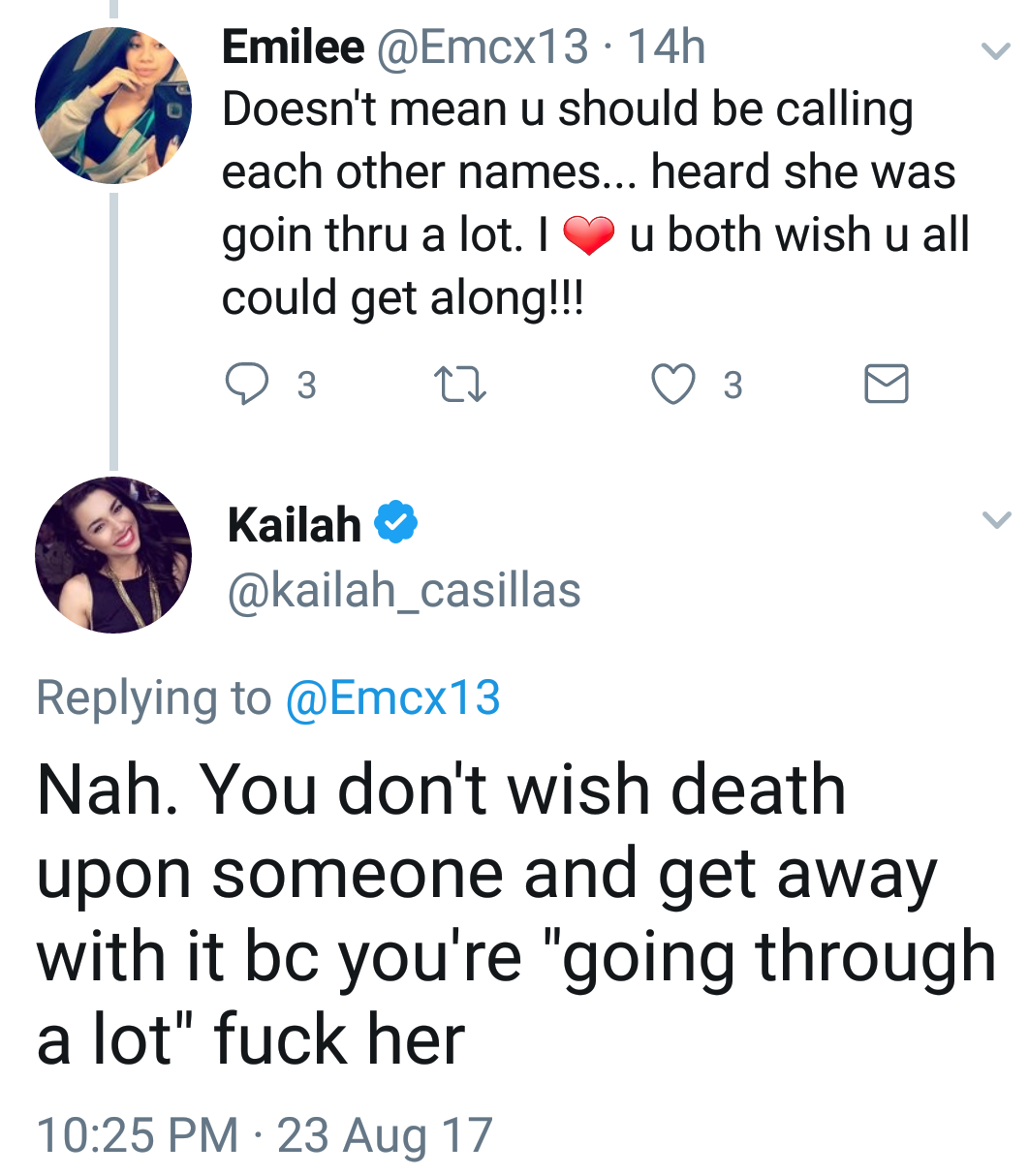
Task: View Kailah's profile photo
Action: [113, 555]
